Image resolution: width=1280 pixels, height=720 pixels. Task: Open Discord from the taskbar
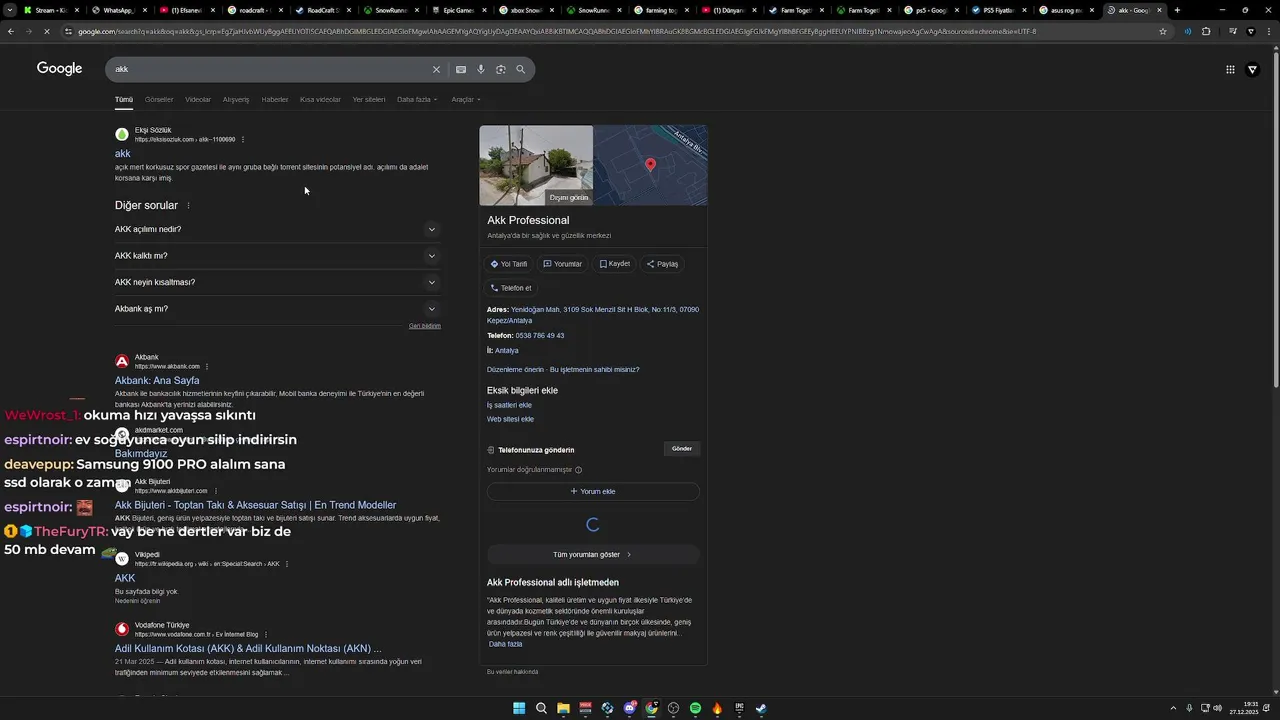point(630,708)
